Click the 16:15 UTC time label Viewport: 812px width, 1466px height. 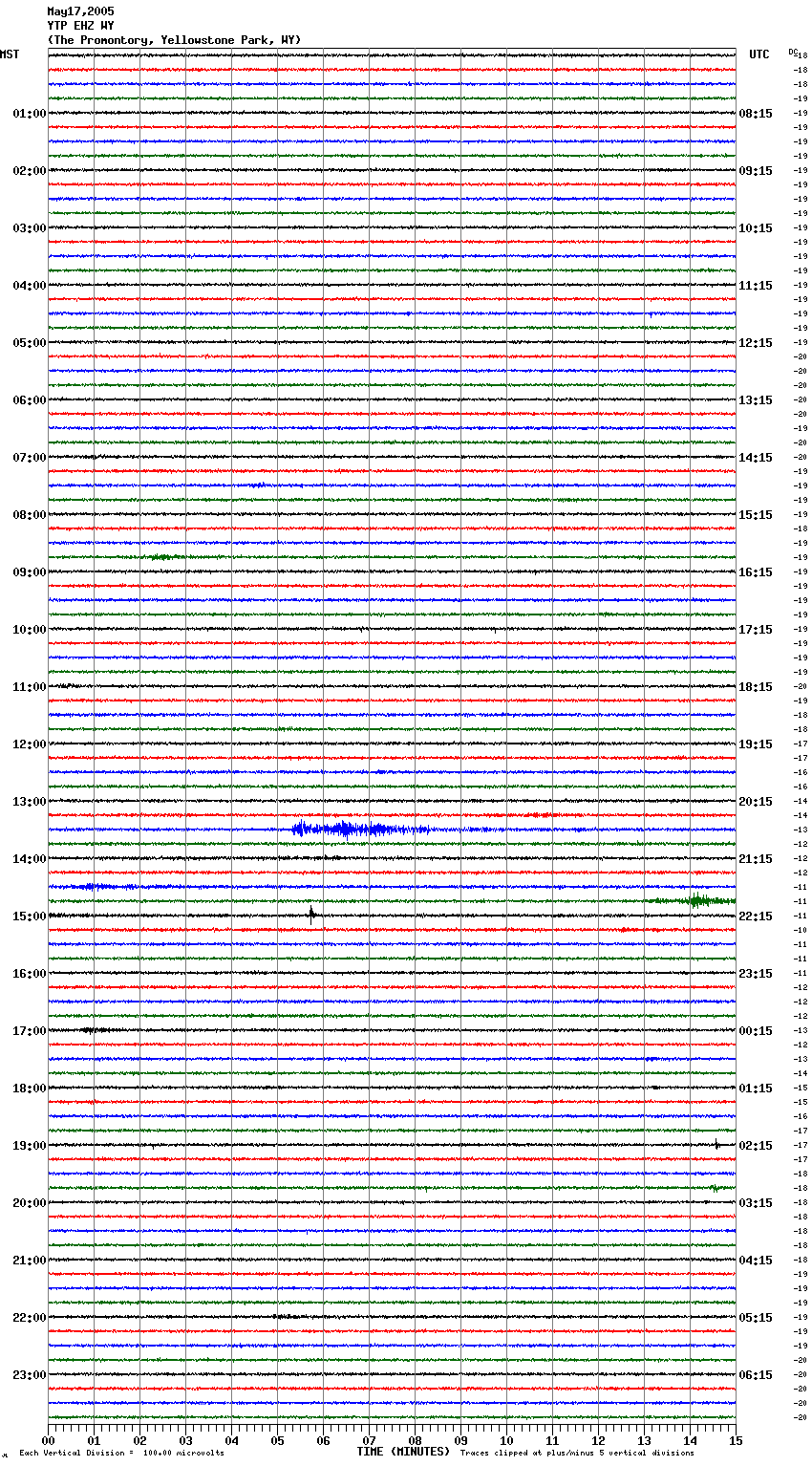click(756, 572)
